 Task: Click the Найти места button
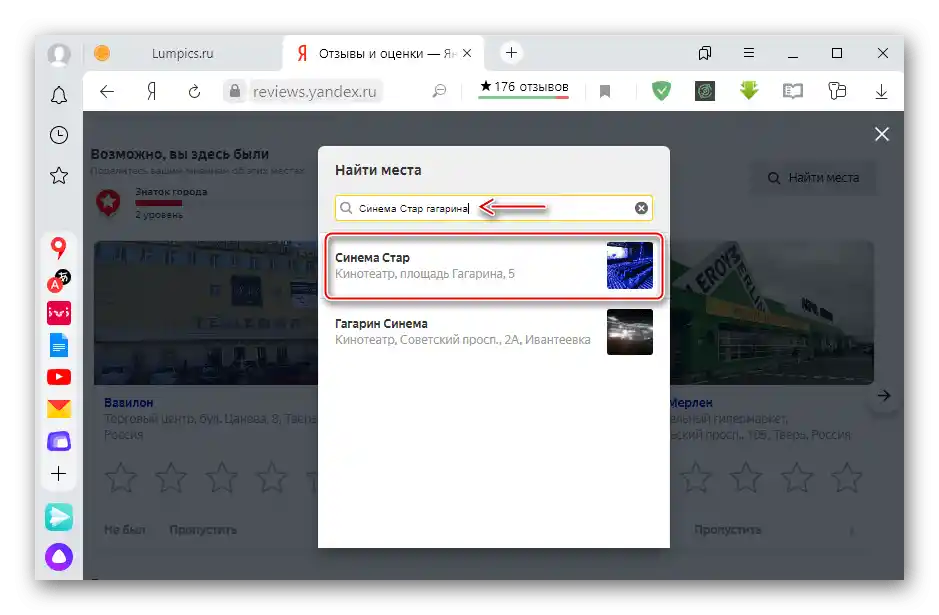(x=812, y=178)
